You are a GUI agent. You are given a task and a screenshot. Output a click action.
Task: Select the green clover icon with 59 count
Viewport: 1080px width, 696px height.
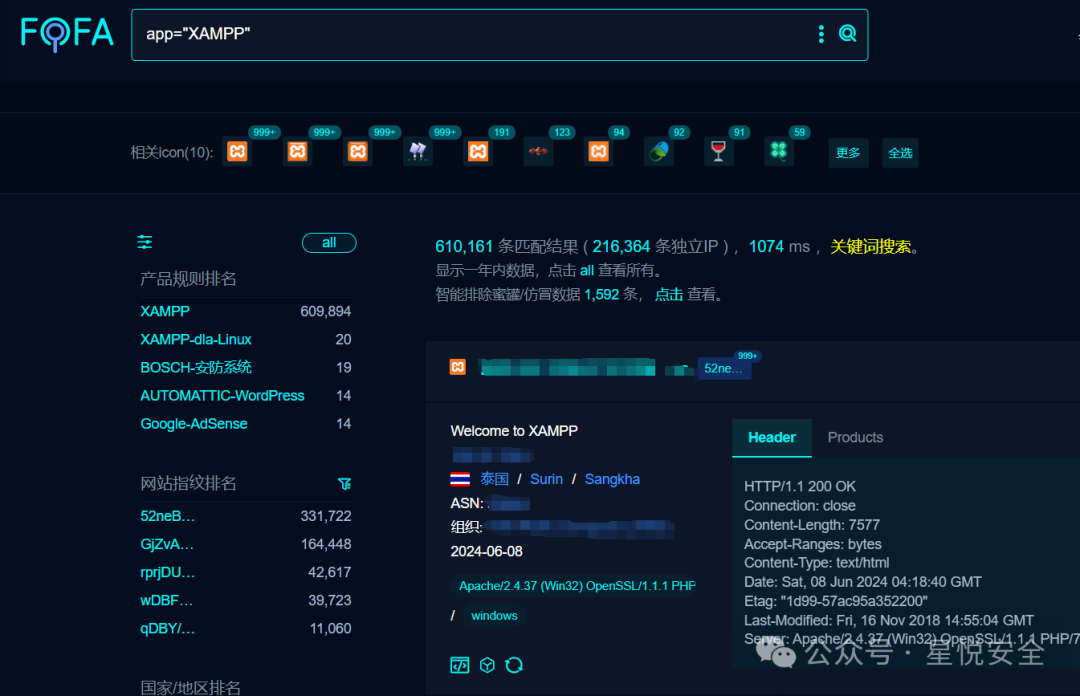[779, 150]
